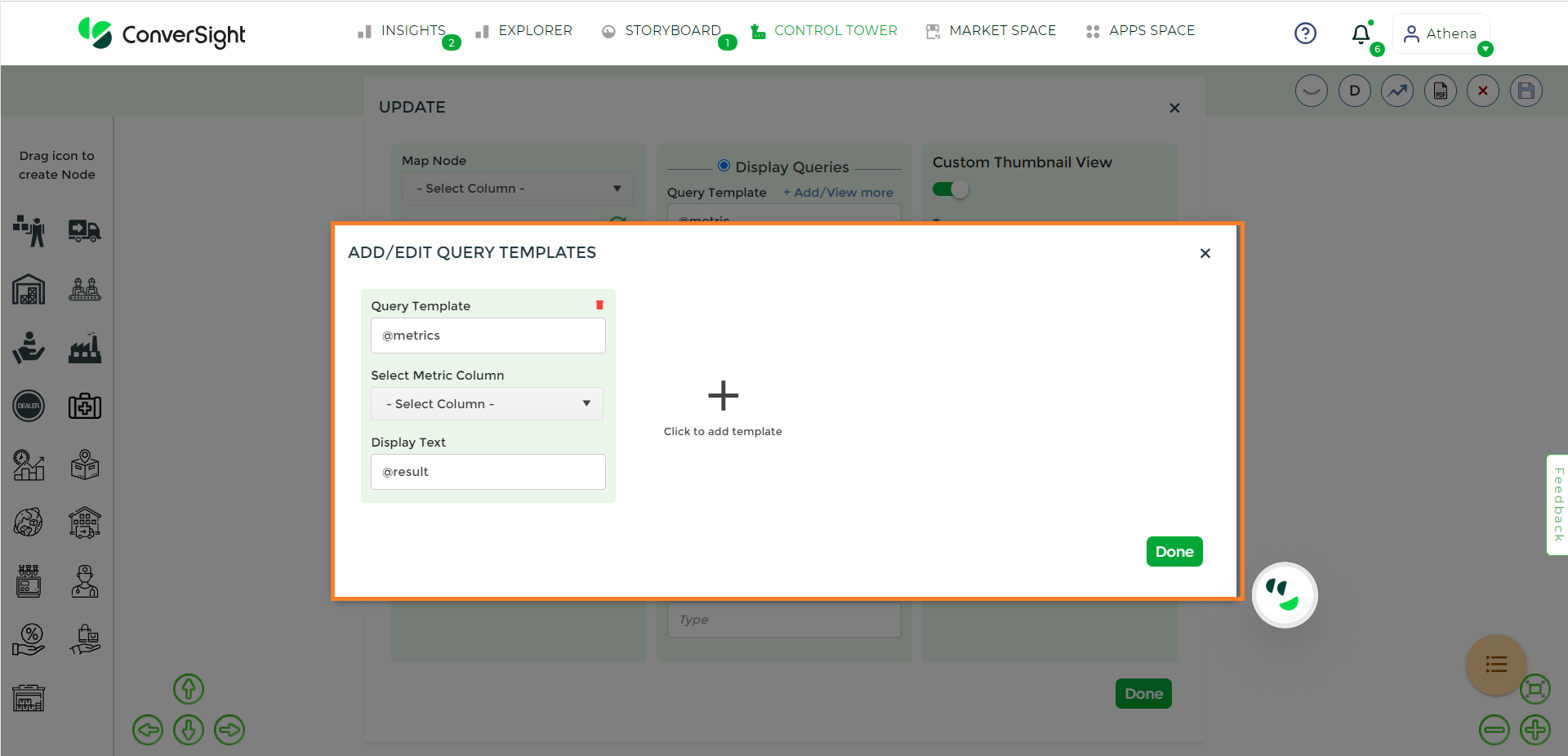The height and width of the screenshot is (756, 1568).
Task: Pan canvas right with right arrow
Action: [x=229, y=730]
